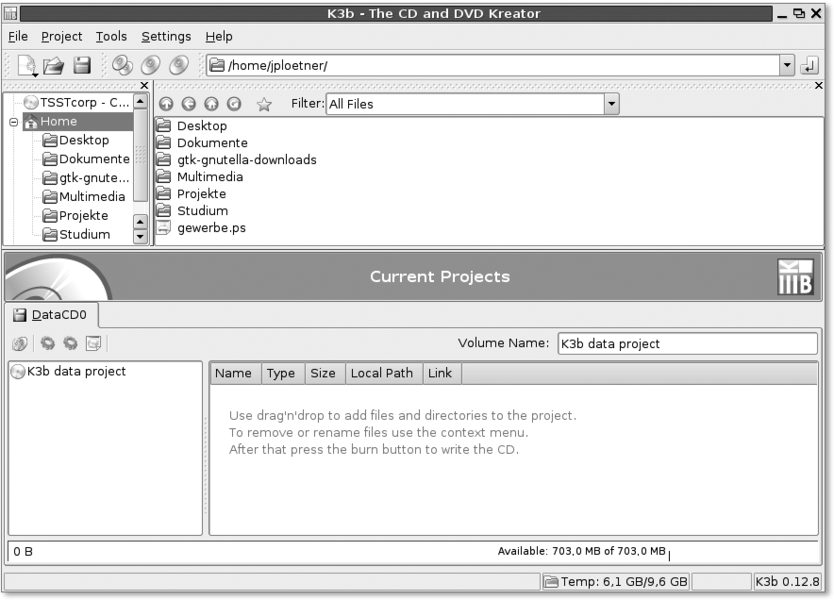Open the path history dropdown arrow

pos(787,66)
